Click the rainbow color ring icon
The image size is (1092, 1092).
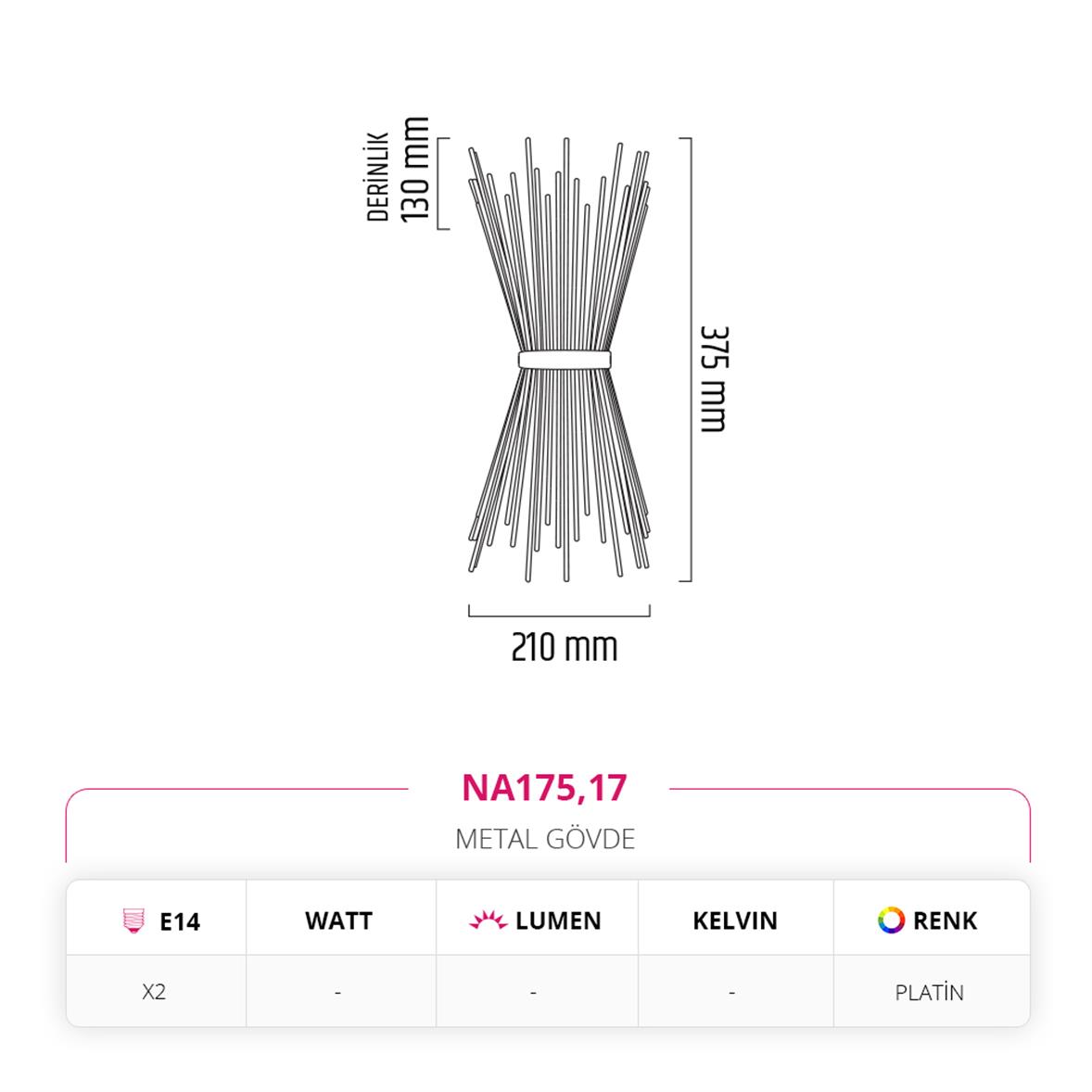click(891, 920)
